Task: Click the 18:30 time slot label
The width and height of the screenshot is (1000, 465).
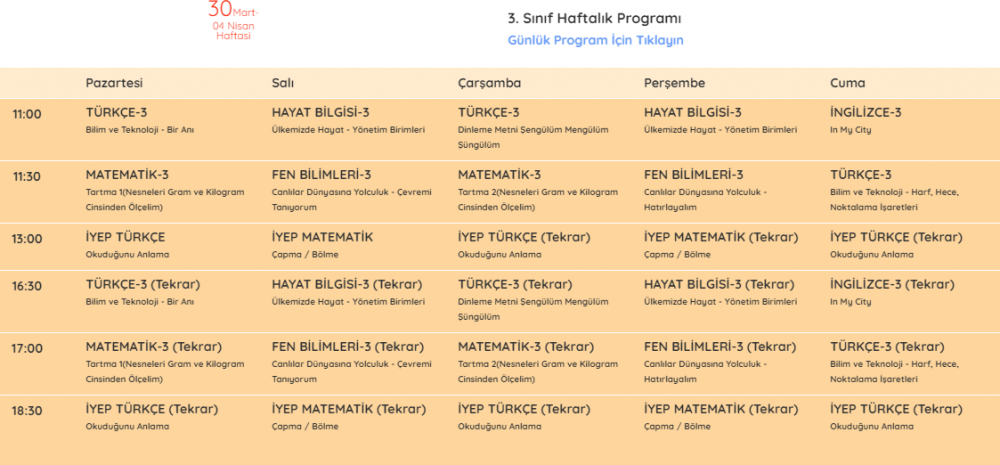Action: click(27, 411)
